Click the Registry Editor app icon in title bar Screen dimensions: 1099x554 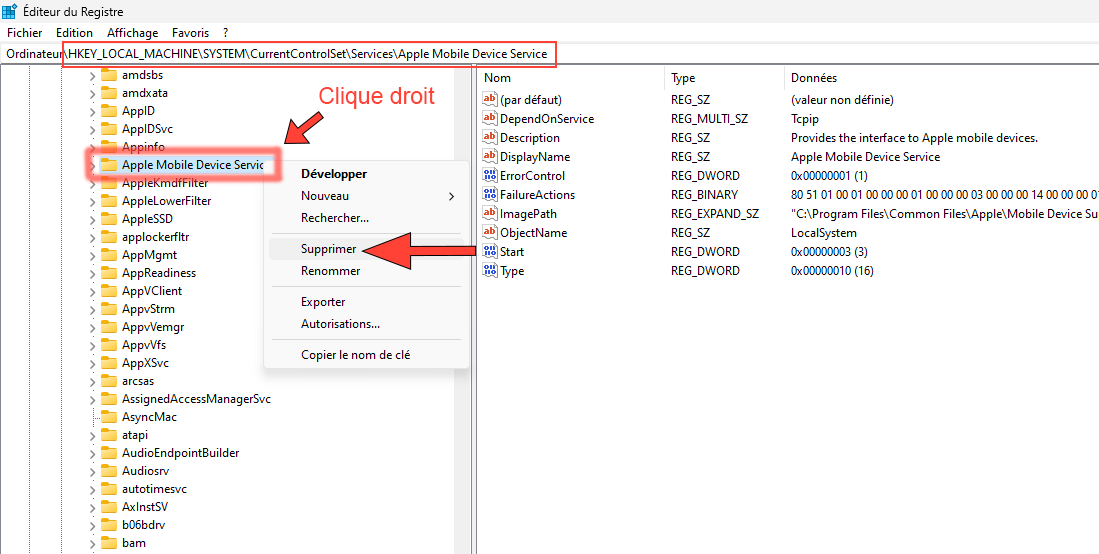coord(9,12)
